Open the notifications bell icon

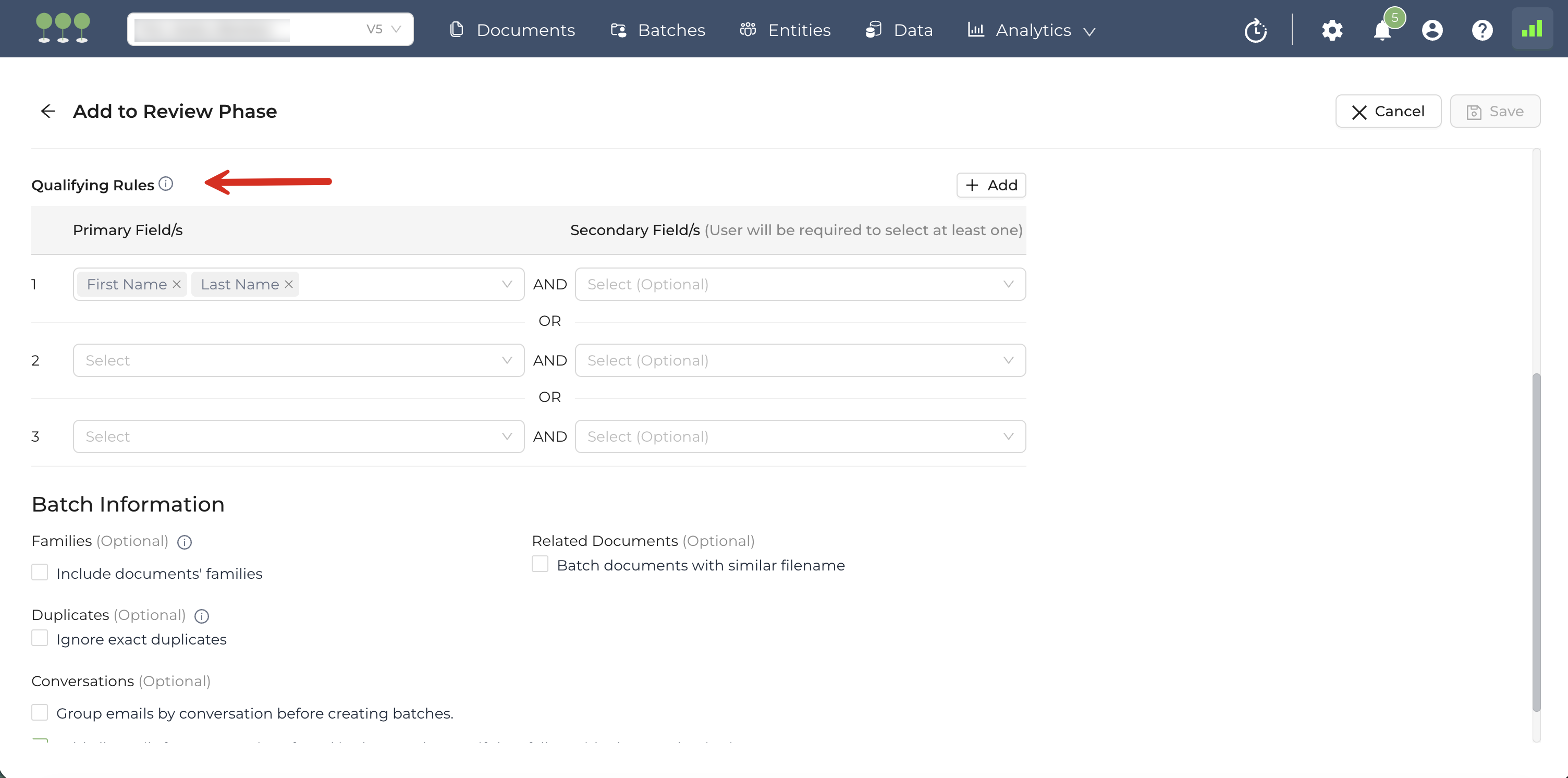[1382, 30]
